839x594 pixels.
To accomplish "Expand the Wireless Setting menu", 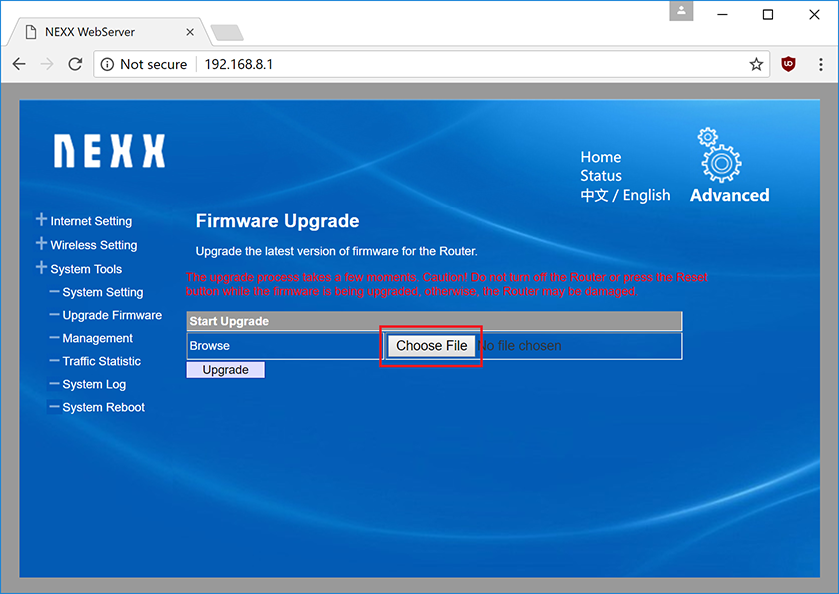I will click(87, 245).
